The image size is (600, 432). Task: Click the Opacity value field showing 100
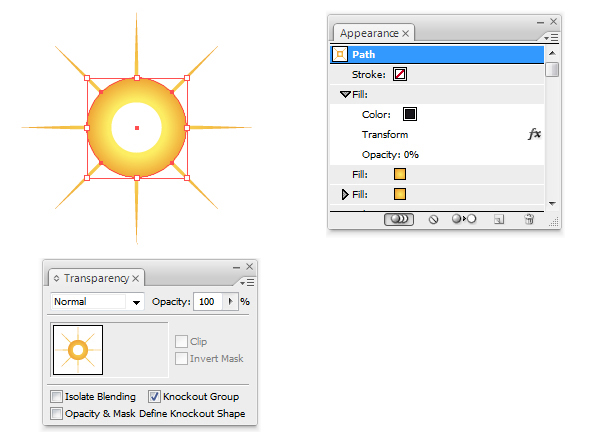coord(208,302)
